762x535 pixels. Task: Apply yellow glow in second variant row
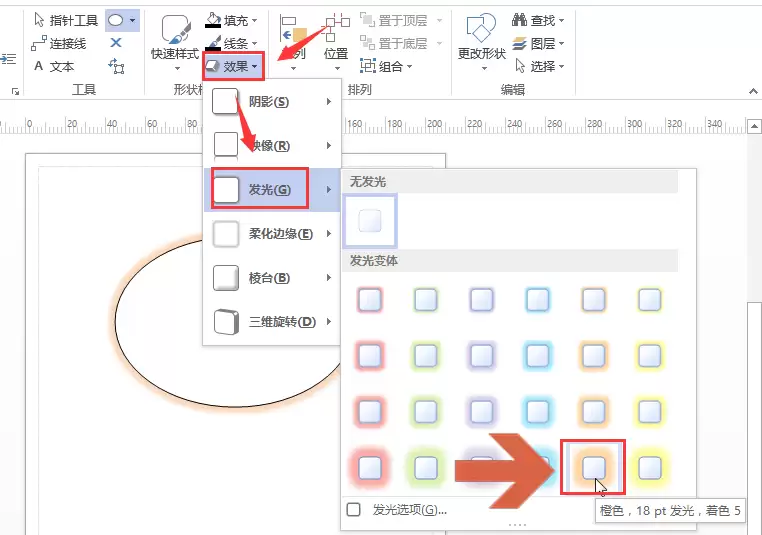pos(649,355)
